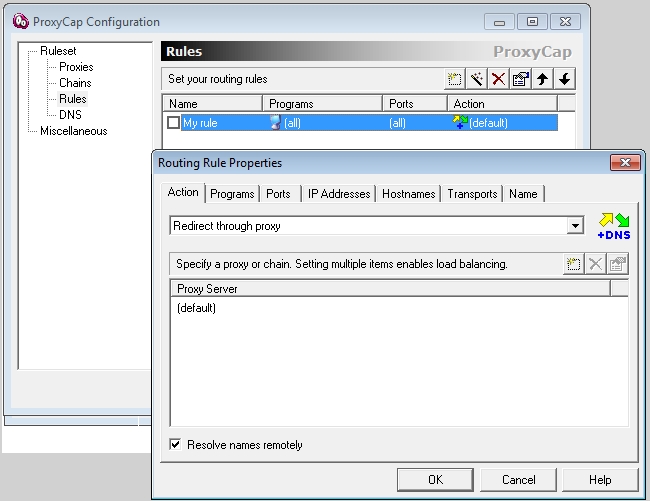Switch to the Programs tab
The width and height of the screenshot is (650, 501).
232,194
